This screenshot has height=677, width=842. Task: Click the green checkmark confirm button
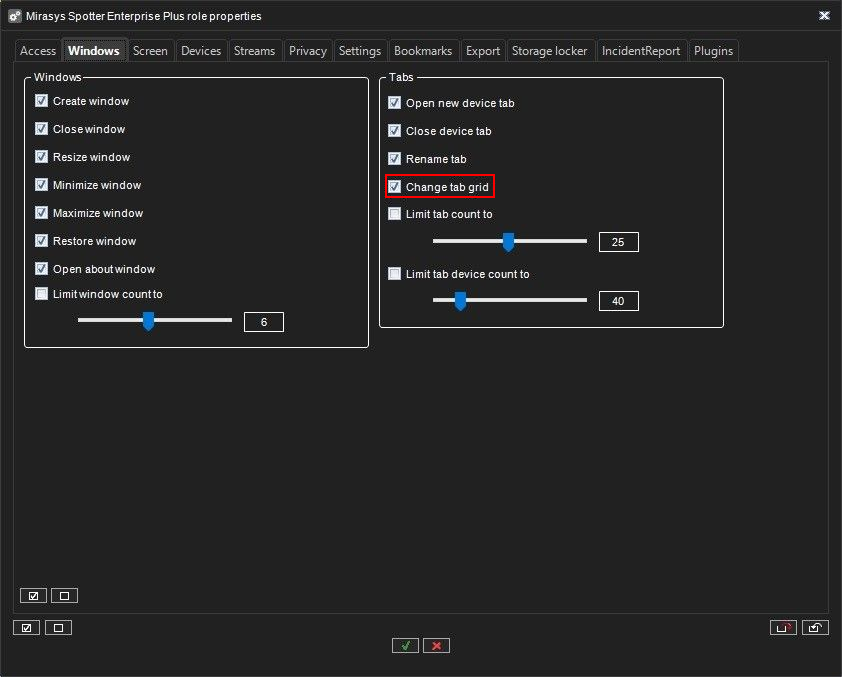click(x=405, y=646)
